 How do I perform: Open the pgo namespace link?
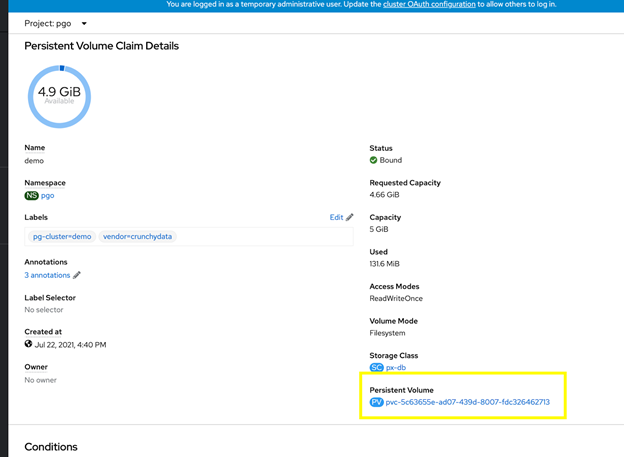point(48,196)
